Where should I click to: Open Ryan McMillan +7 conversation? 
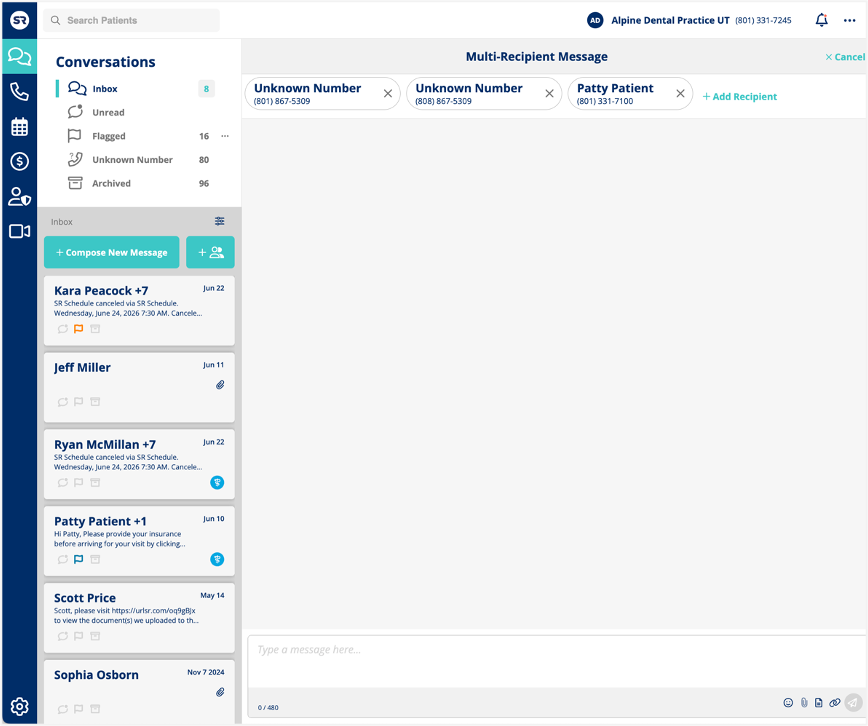point(139,464)
